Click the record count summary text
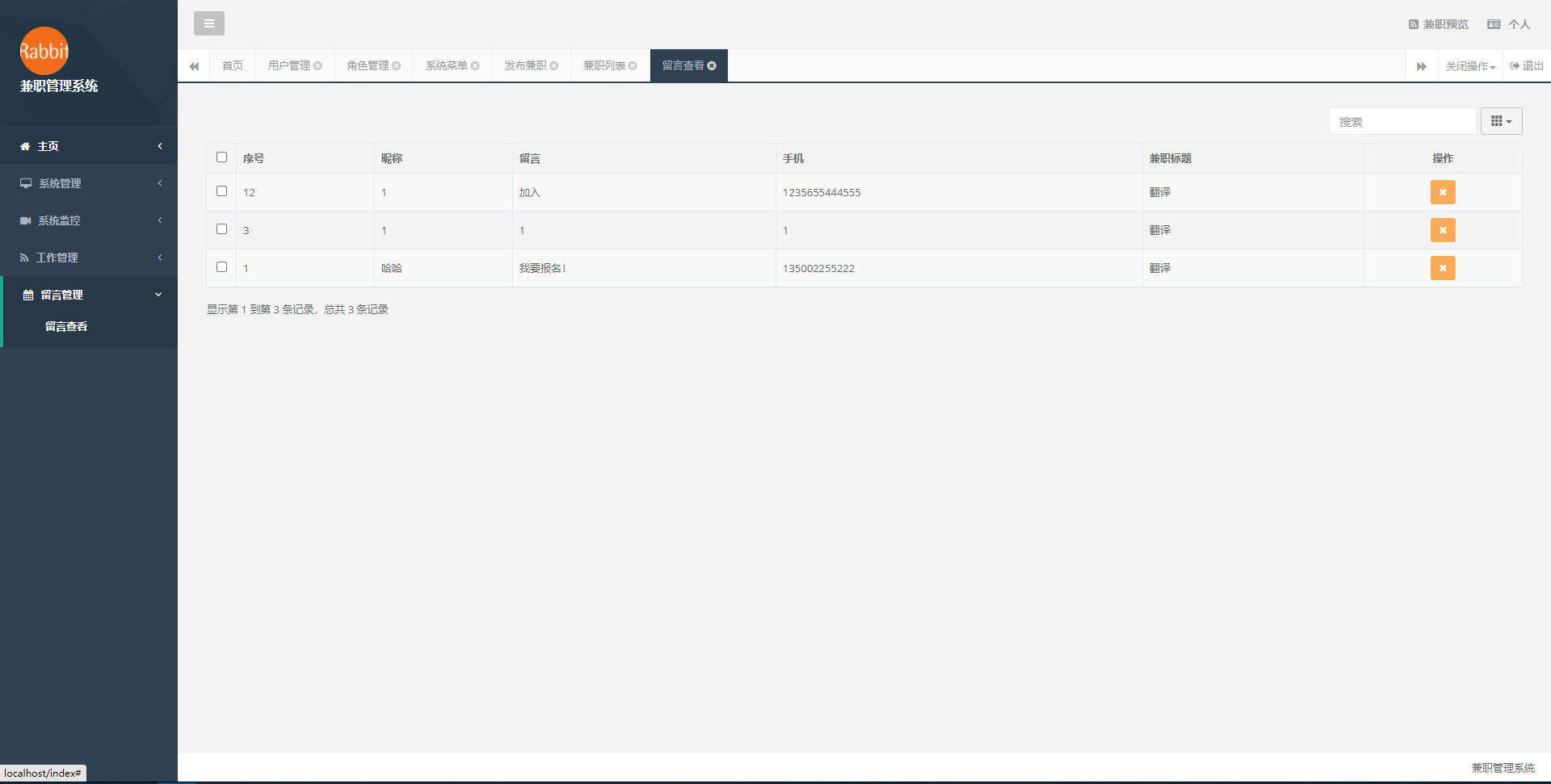 (297, 309)
